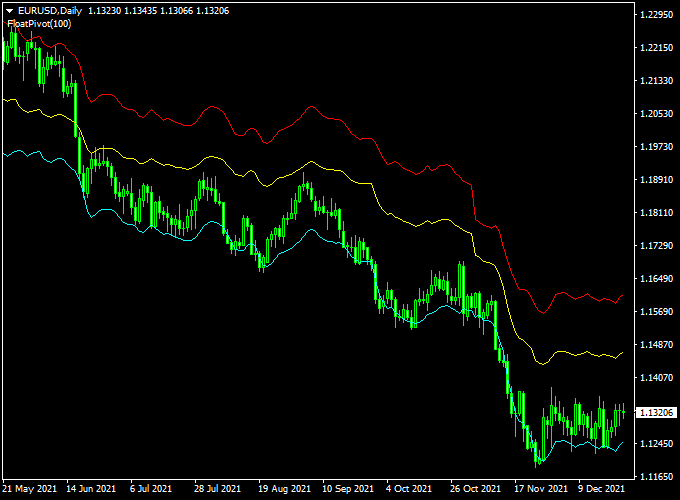Screen dimensions: 680x500
Task: Click the 10 Sep 2021 date label
Action: 348,489
